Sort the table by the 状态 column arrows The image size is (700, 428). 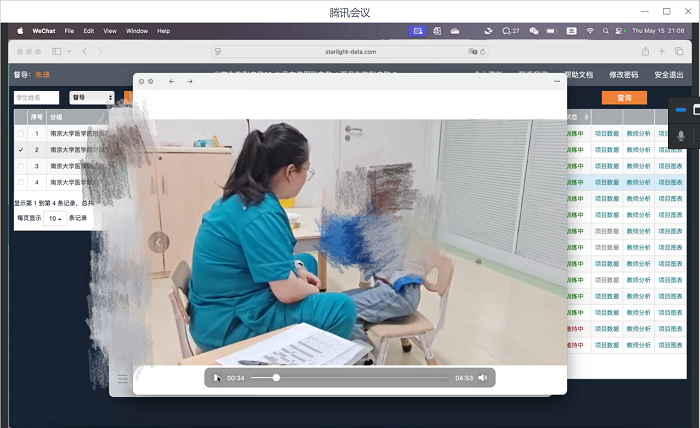click(586, 117)
